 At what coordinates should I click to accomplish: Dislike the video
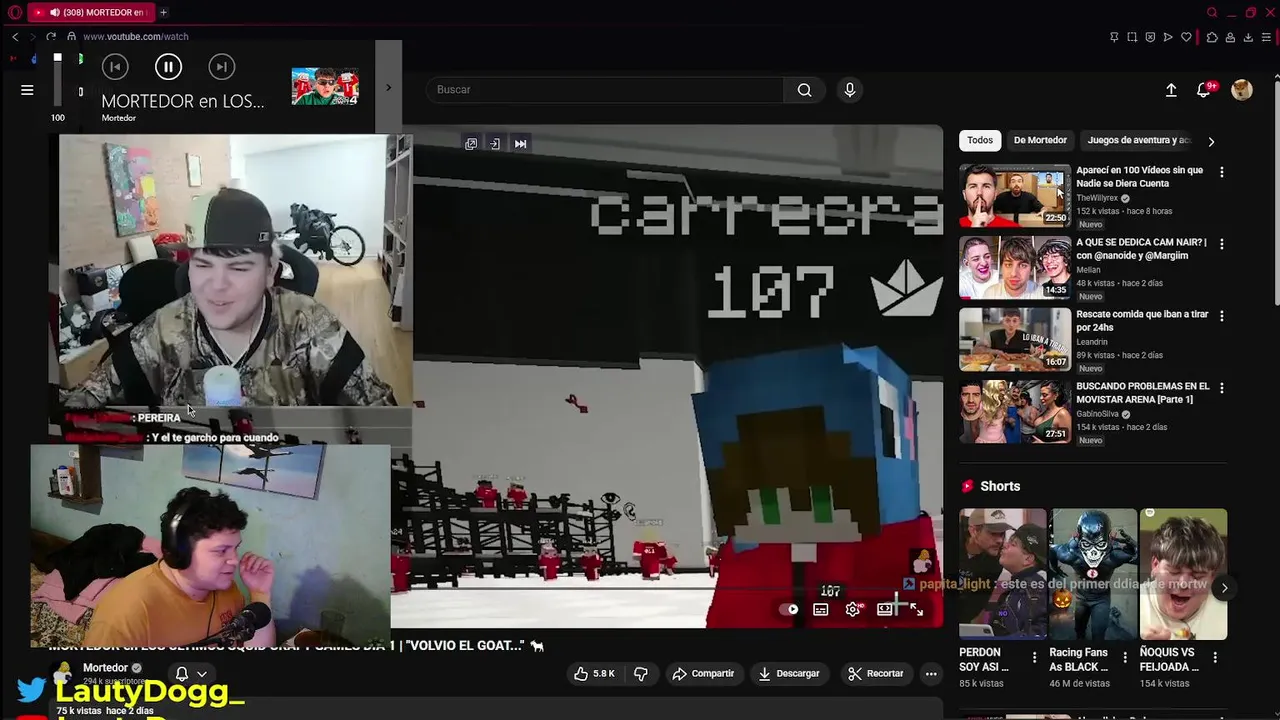pyautogui.click(x=641, y=674)
